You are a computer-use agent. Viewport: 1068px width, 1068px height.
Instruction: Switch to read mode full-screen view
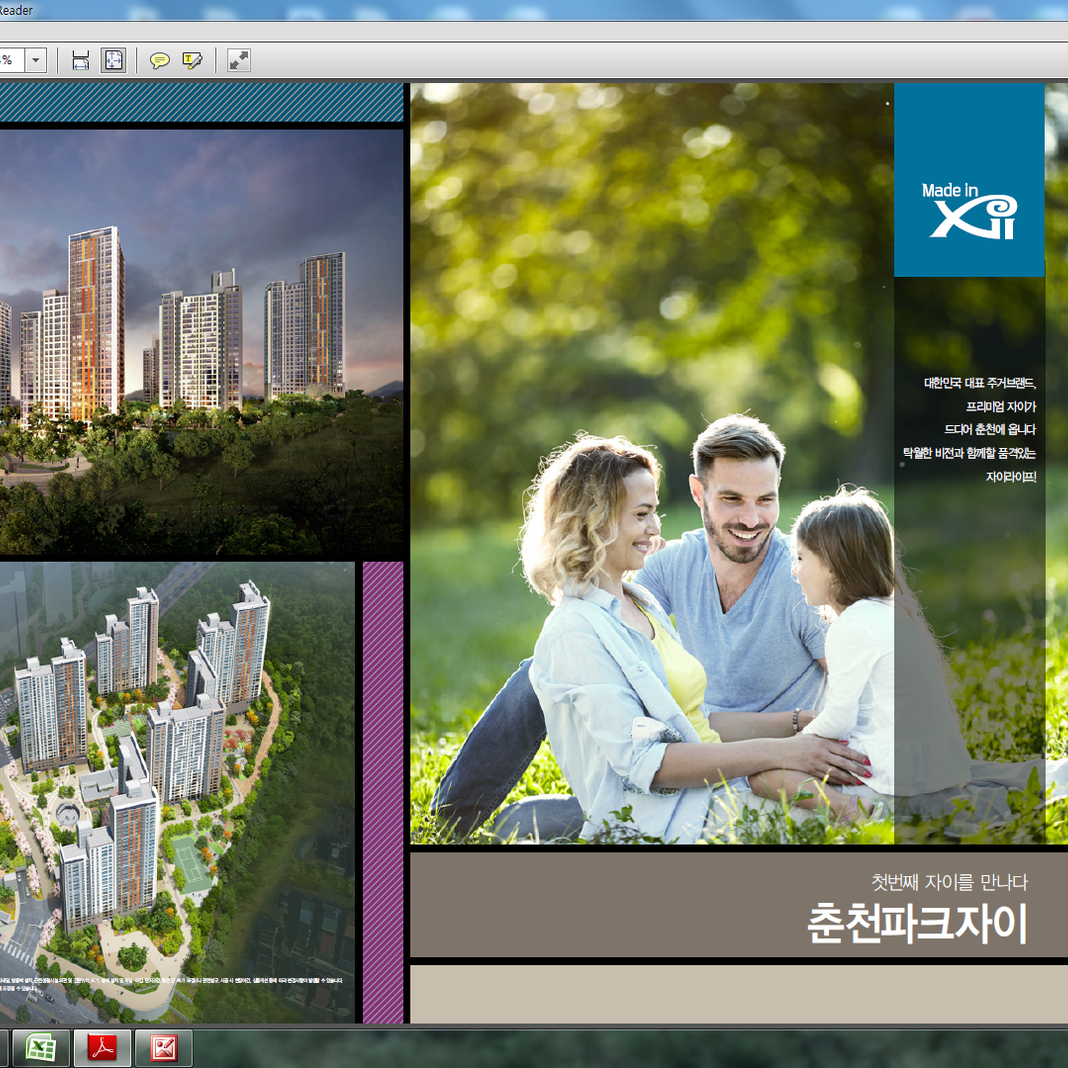click(239, 60)
